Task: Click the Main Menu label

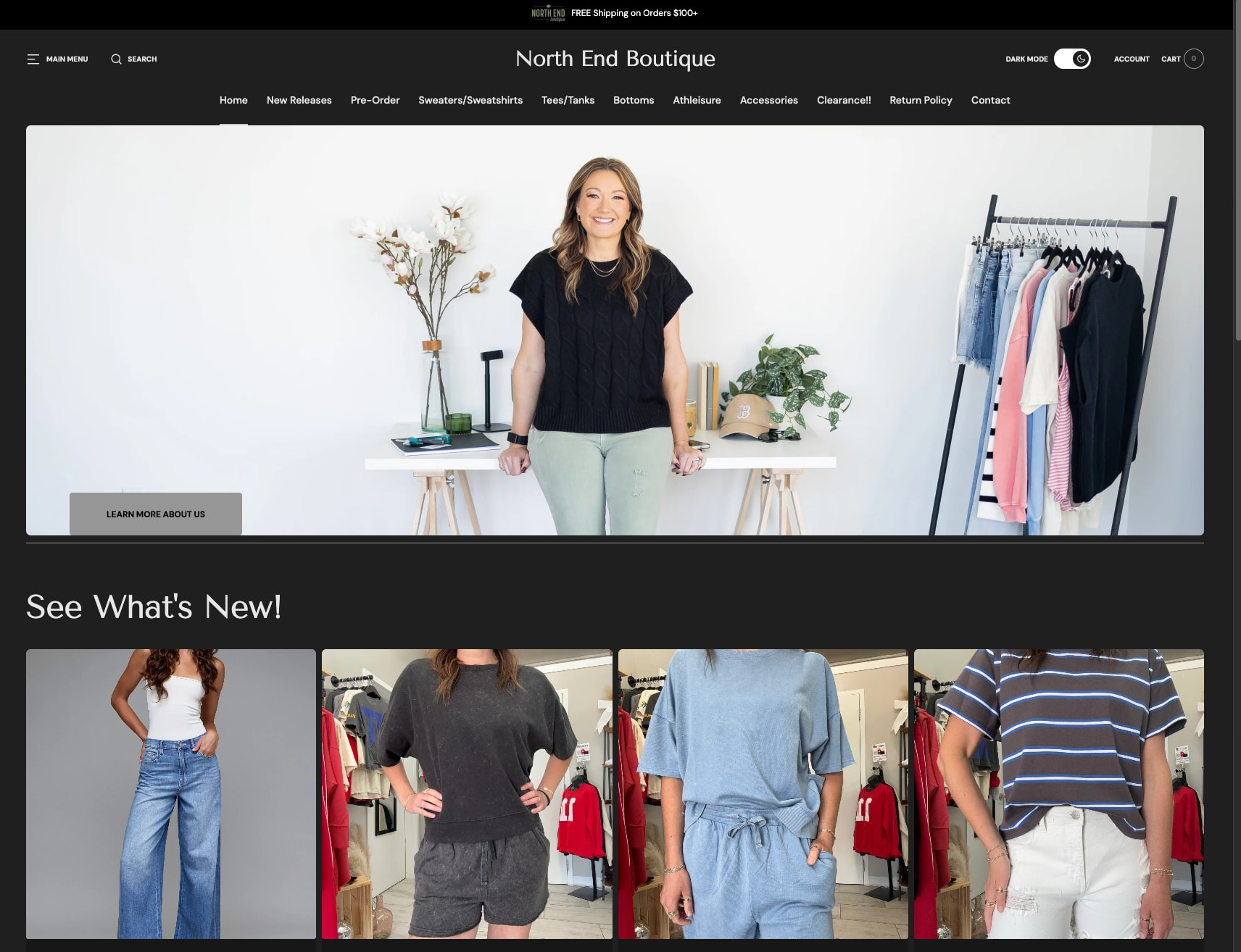Action: (67, 59)
